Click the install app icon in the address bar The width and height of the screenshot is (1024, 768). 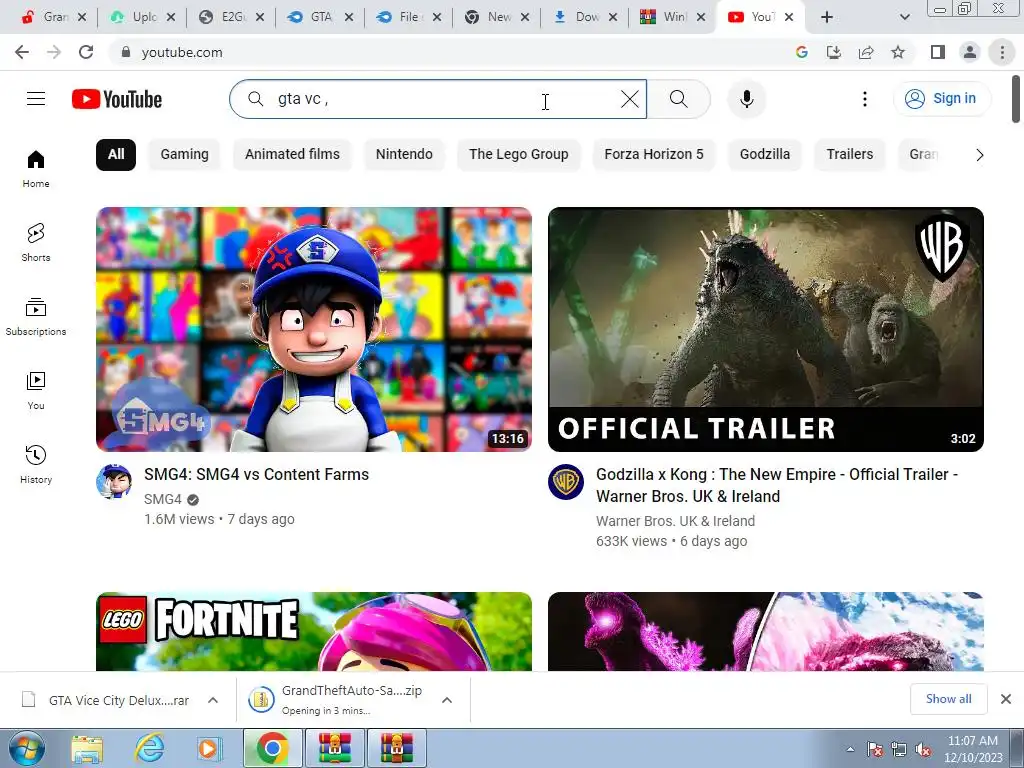[x=834, y=52]
